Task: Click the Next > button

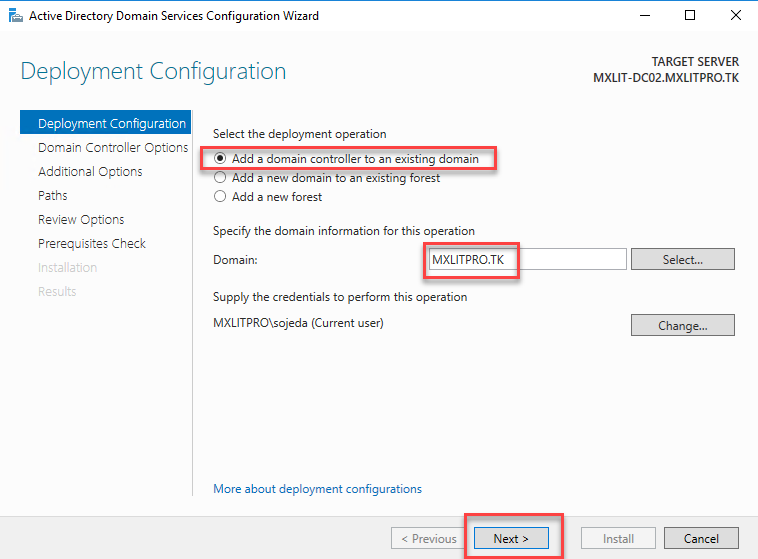Action: tap(510, 538)
